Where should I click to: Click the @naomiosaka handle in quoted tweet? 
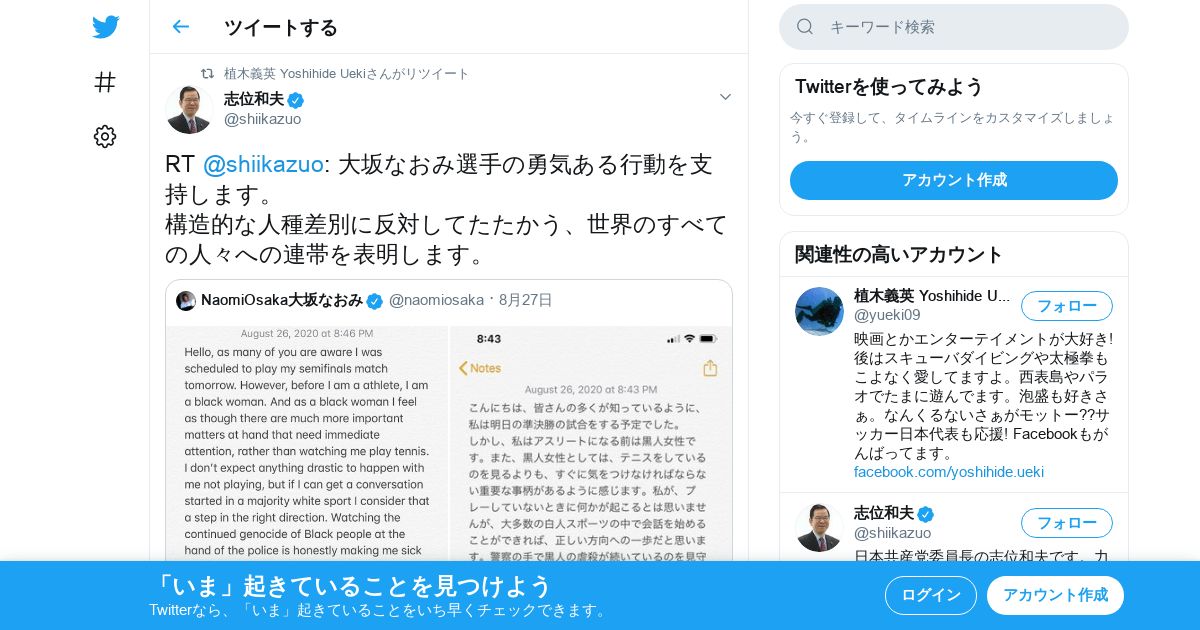(x=436, y=300)
